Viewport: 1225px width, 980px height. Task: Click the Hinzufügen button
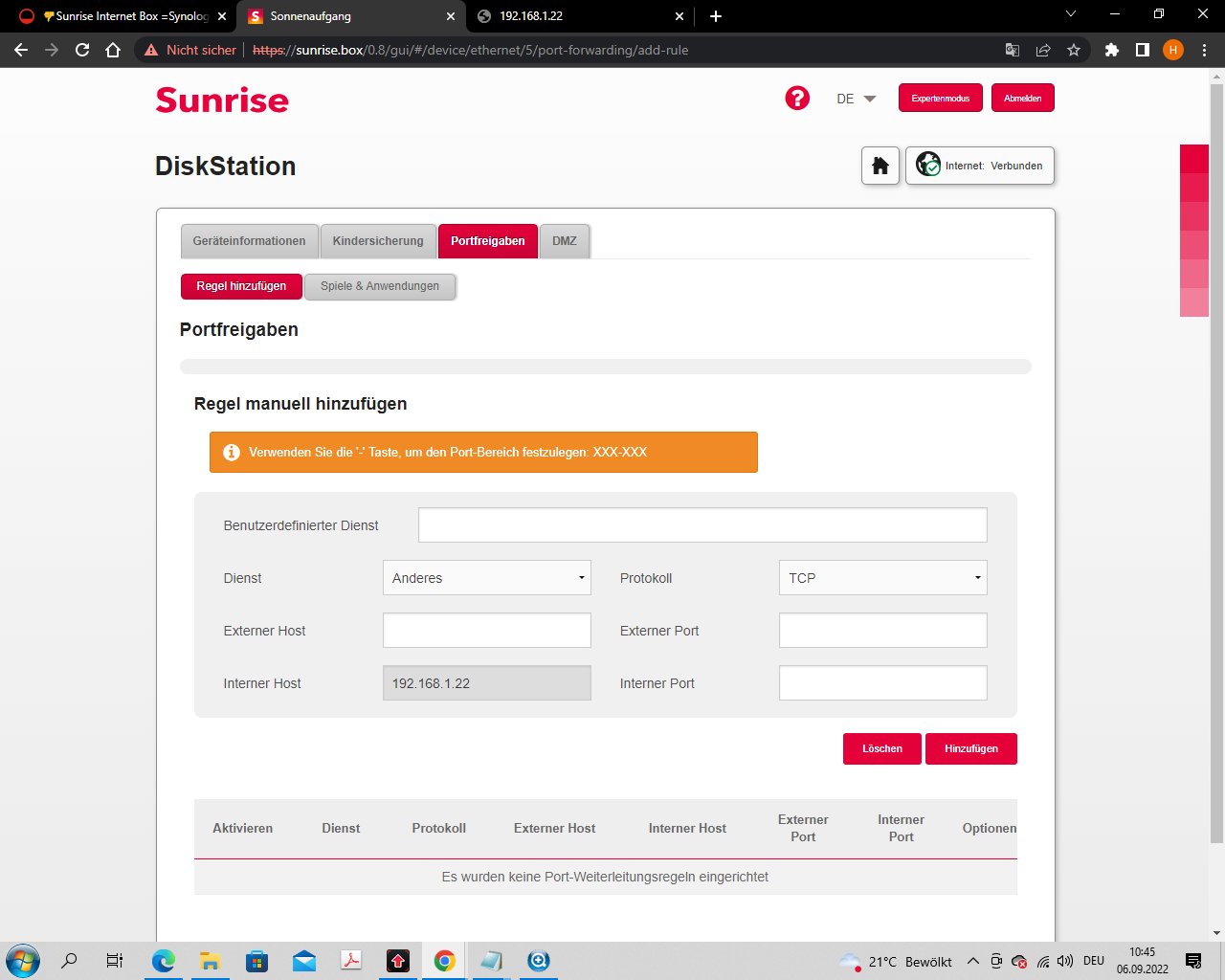coord(971,748)
